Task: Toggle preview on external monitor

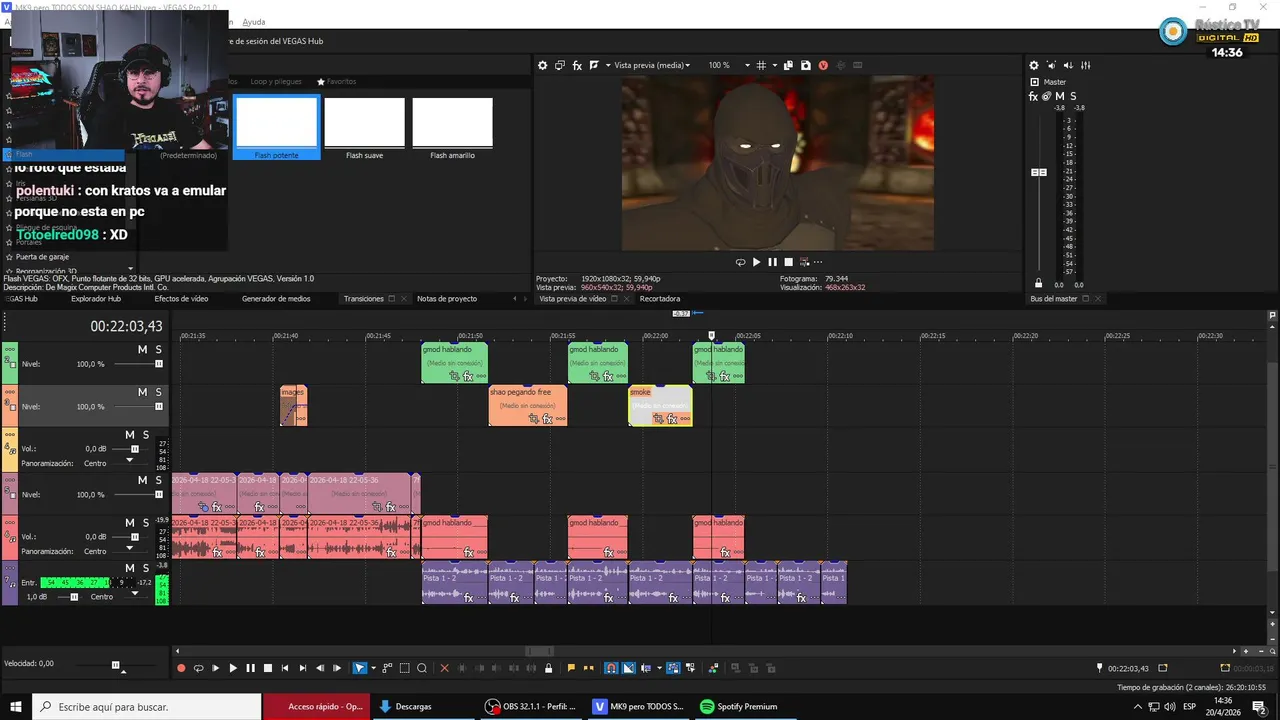Action: 560,65
